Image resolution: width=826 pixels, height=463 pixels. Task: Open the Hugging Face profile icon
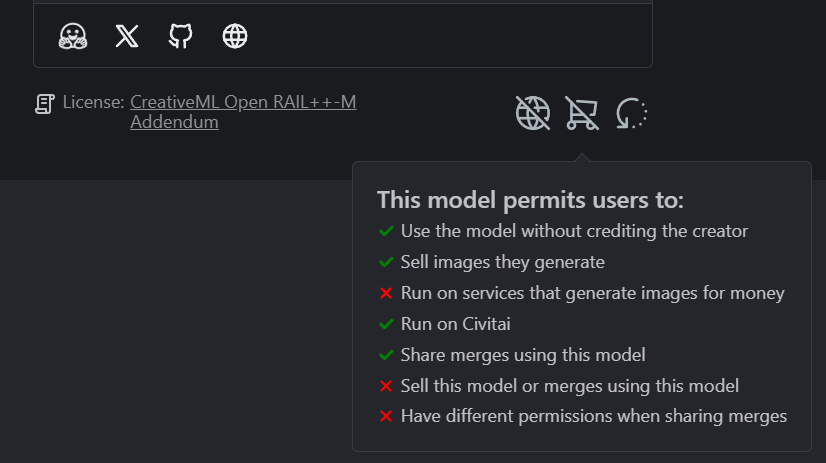(72, 37)
